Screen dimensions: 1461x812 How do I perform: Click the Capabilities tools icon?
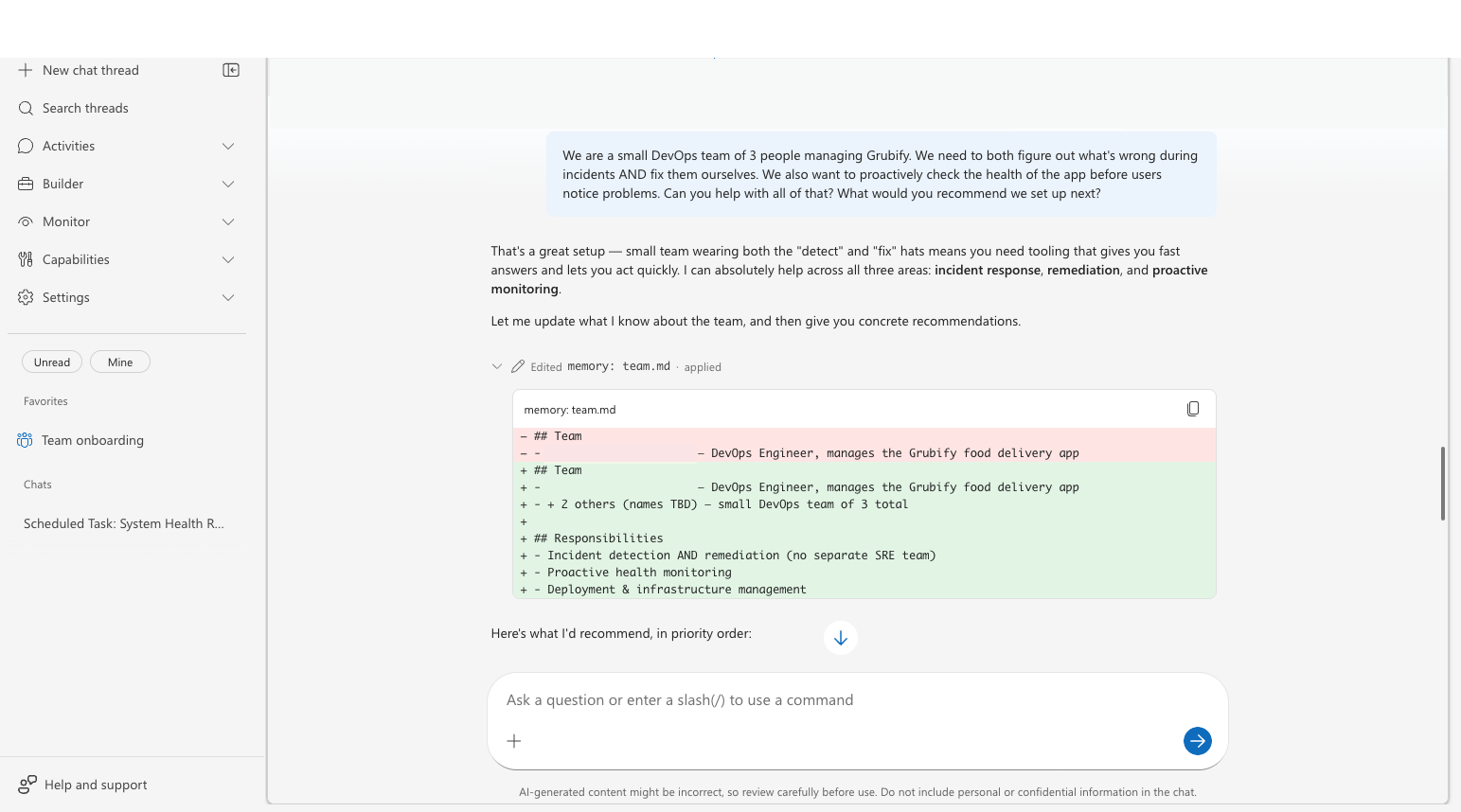point(26,259)
